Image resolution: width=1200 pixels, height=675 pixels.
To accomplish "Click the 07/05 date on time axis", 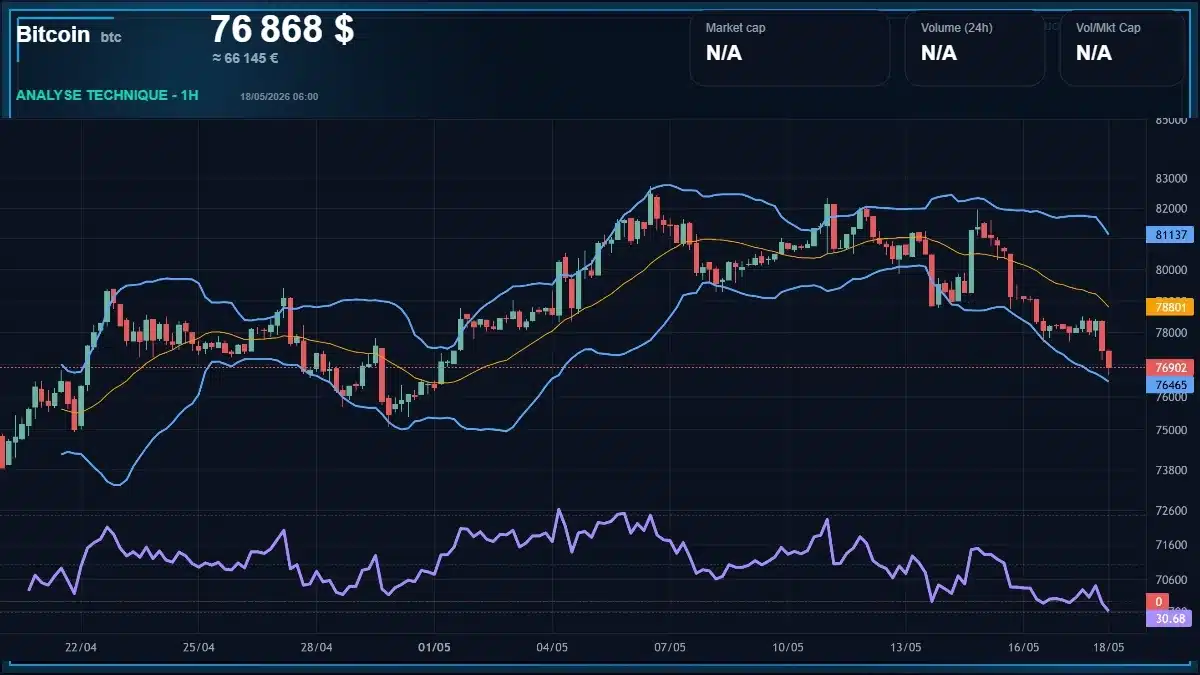I will [670, 647].
